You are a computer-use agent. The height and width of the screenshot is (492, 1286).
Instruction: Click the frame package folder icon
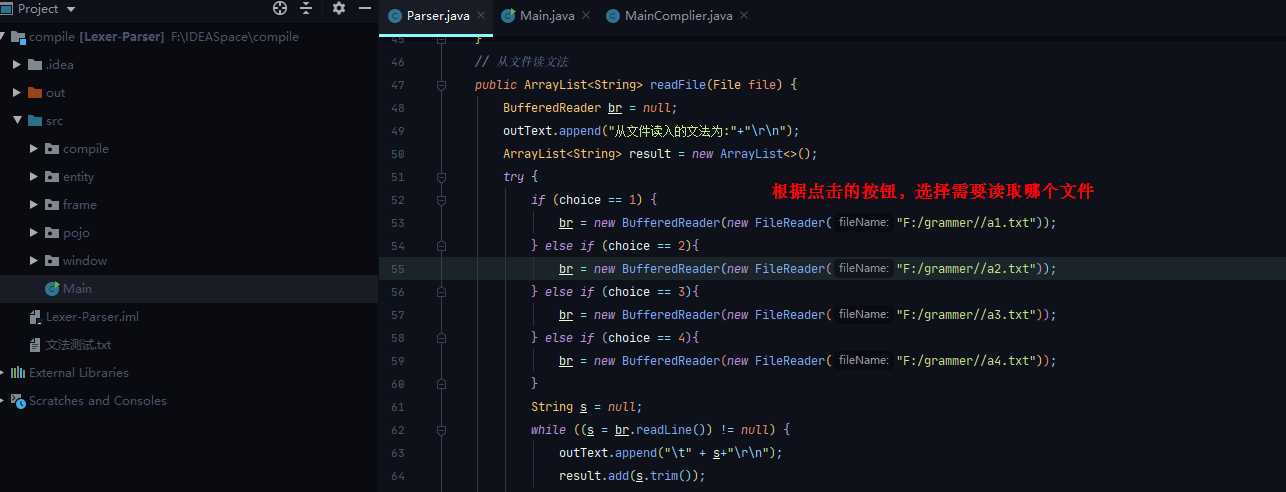52,205
